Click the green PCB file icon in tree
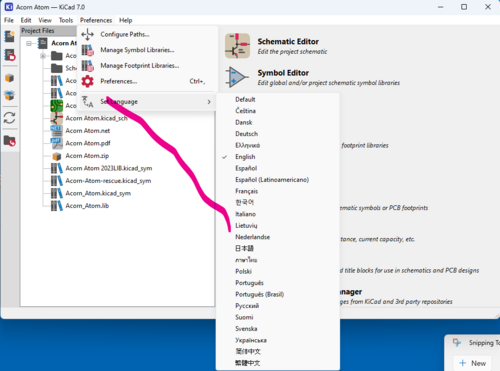The image size is (500, 371). 57,106
